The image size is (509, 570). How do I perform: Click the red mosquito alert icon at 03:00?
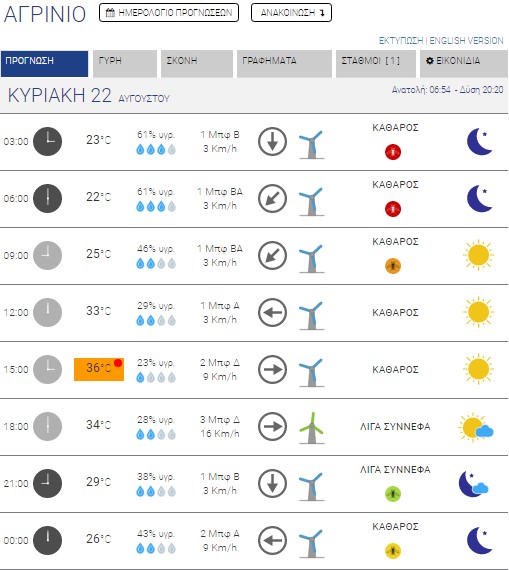(393, 152)
